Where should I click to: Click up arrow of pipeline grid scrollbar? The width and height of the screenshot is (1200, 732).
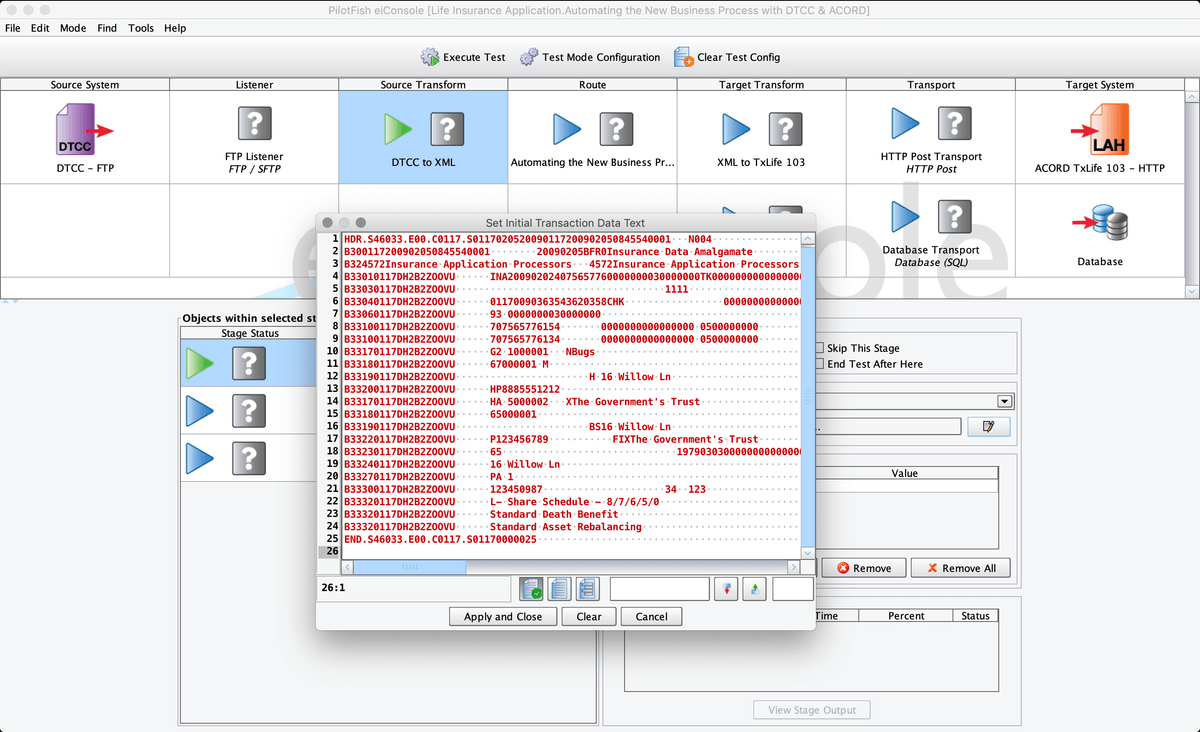coord(1191,97)
